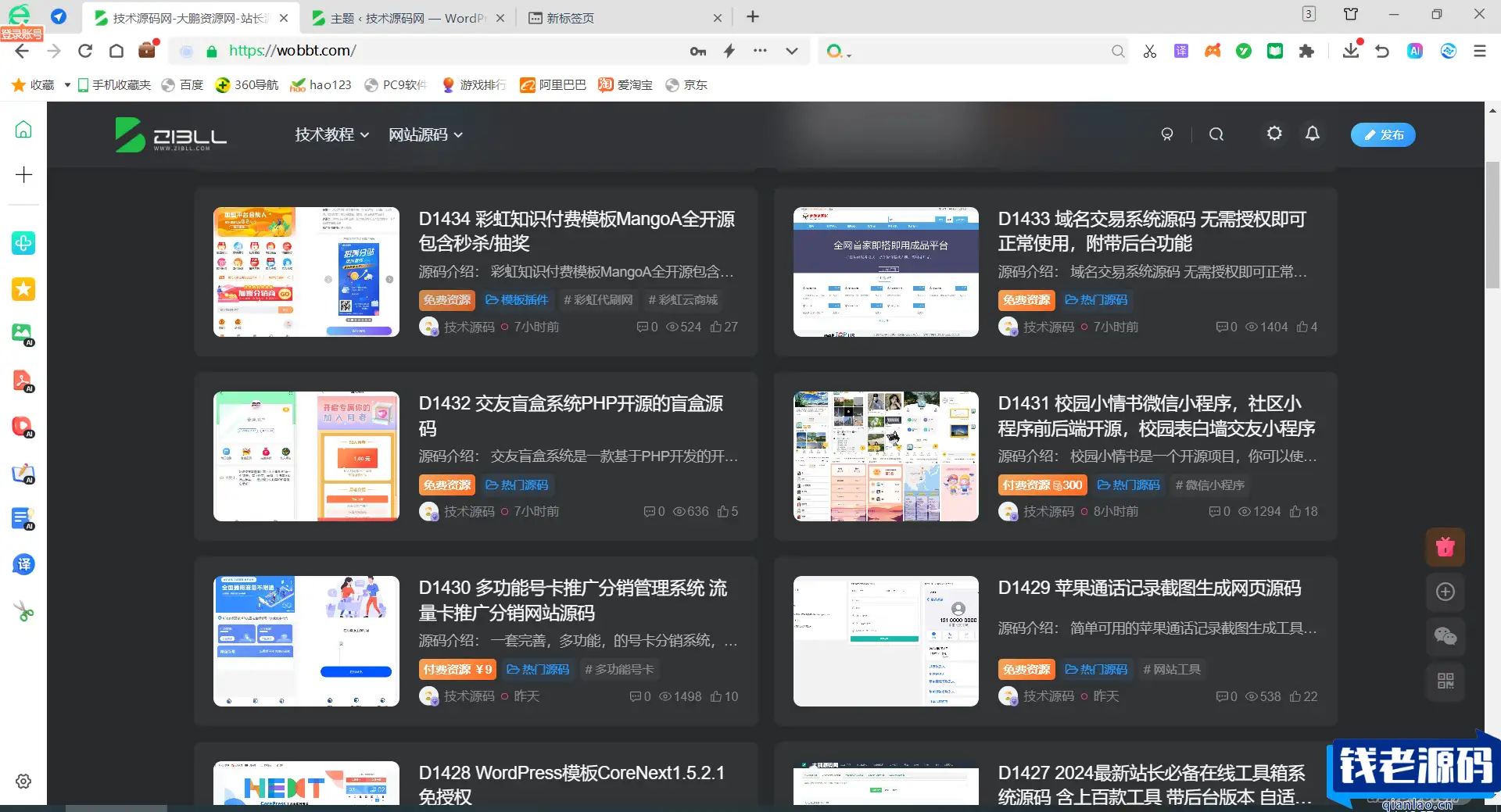Click the floating WeChat icon
Viewport: 1501px width, 812px height.
1445,636
